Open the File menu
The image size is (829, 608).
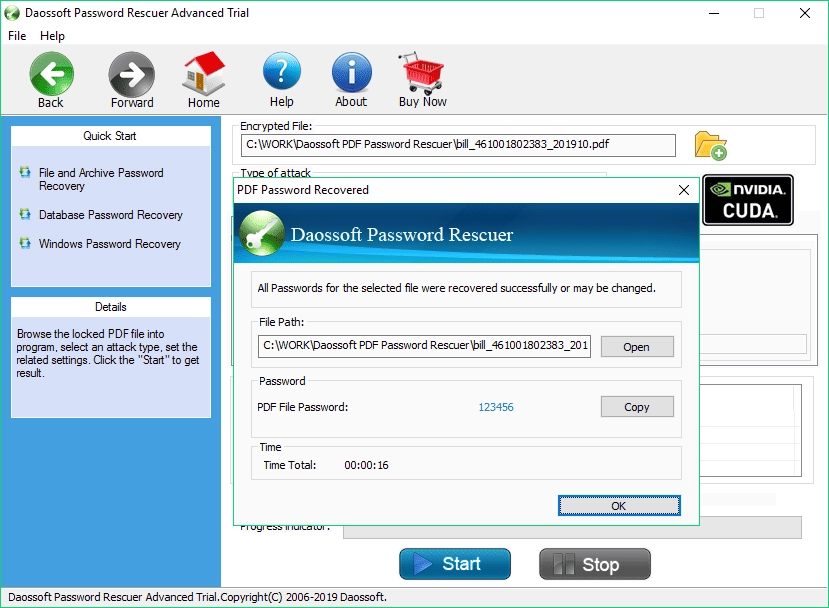coord(17,36)
